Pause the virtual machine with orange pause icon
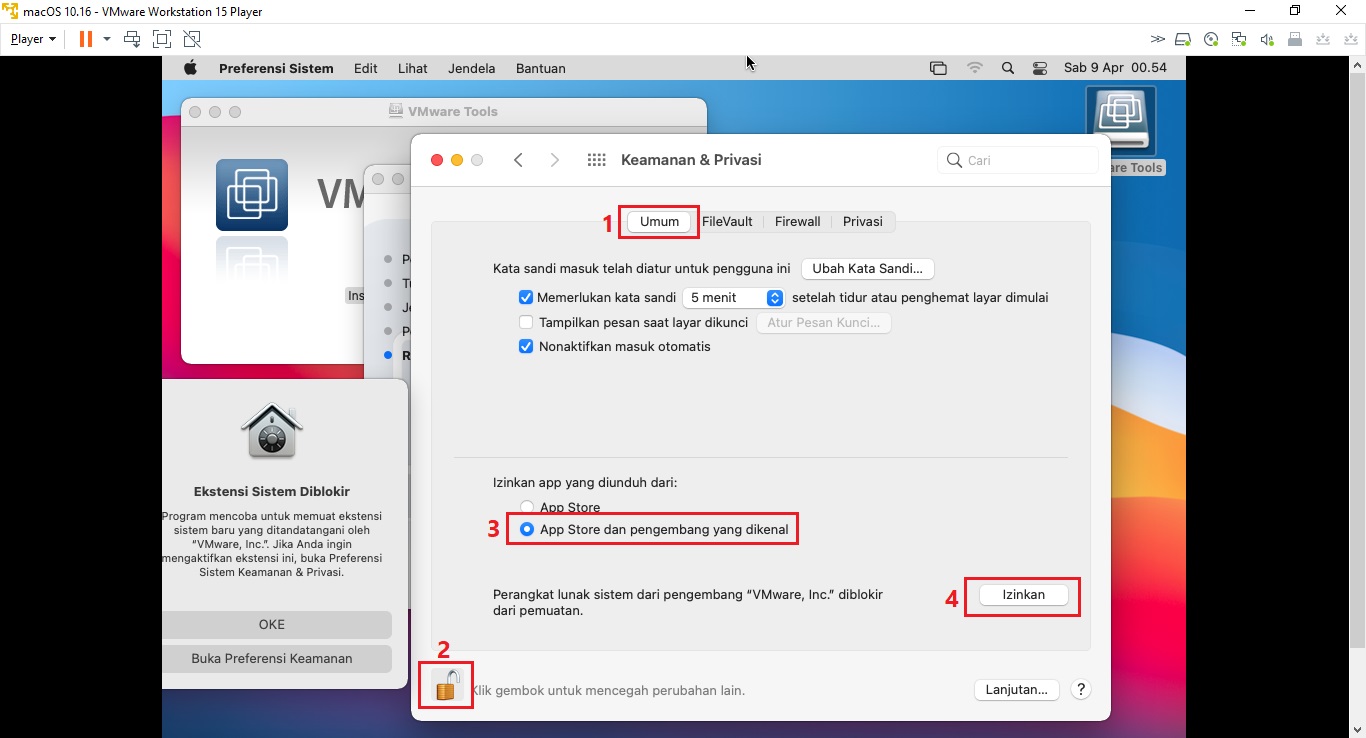The width and height of the screenshot is (1366, 738). (86, 39)
